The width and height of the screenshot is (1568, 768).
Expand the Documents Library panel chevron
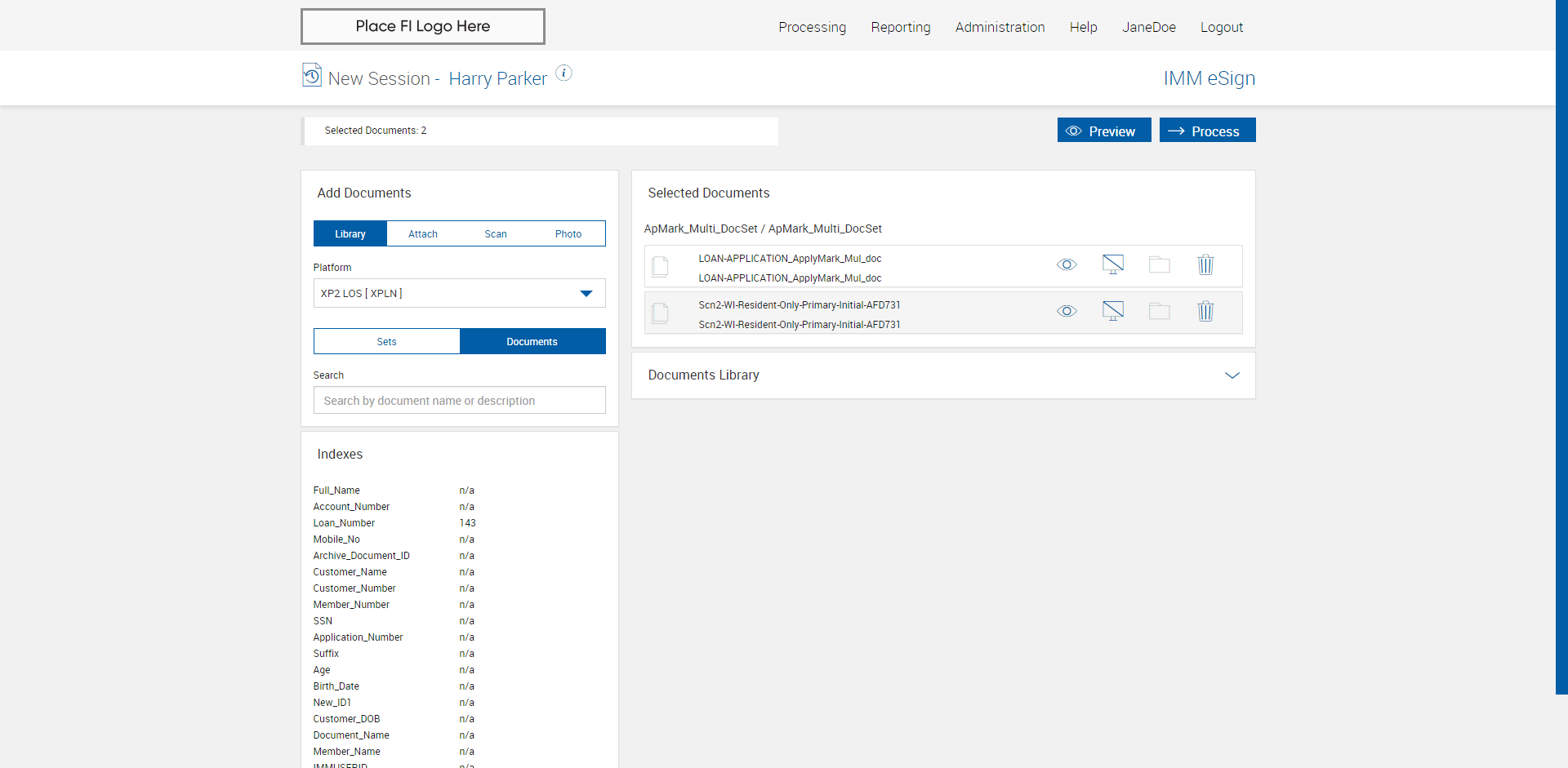coord(1232,375)
